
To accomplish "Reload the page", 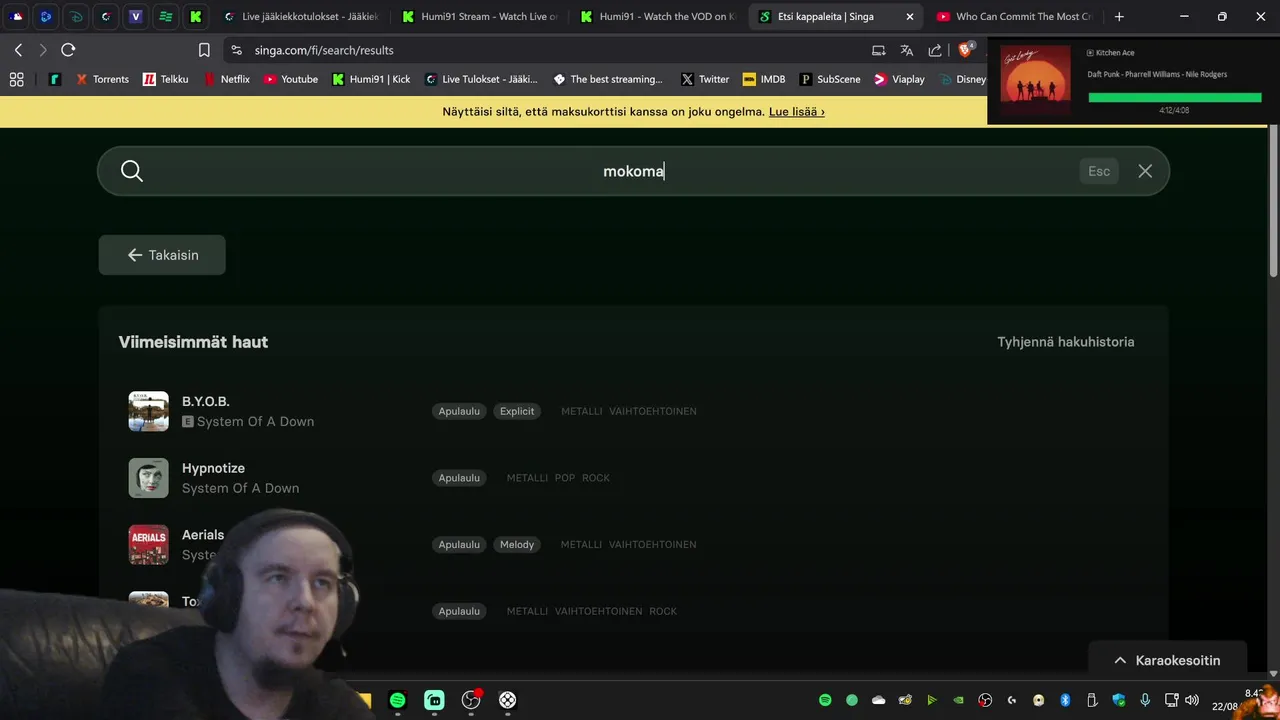I will click(68, 50).
